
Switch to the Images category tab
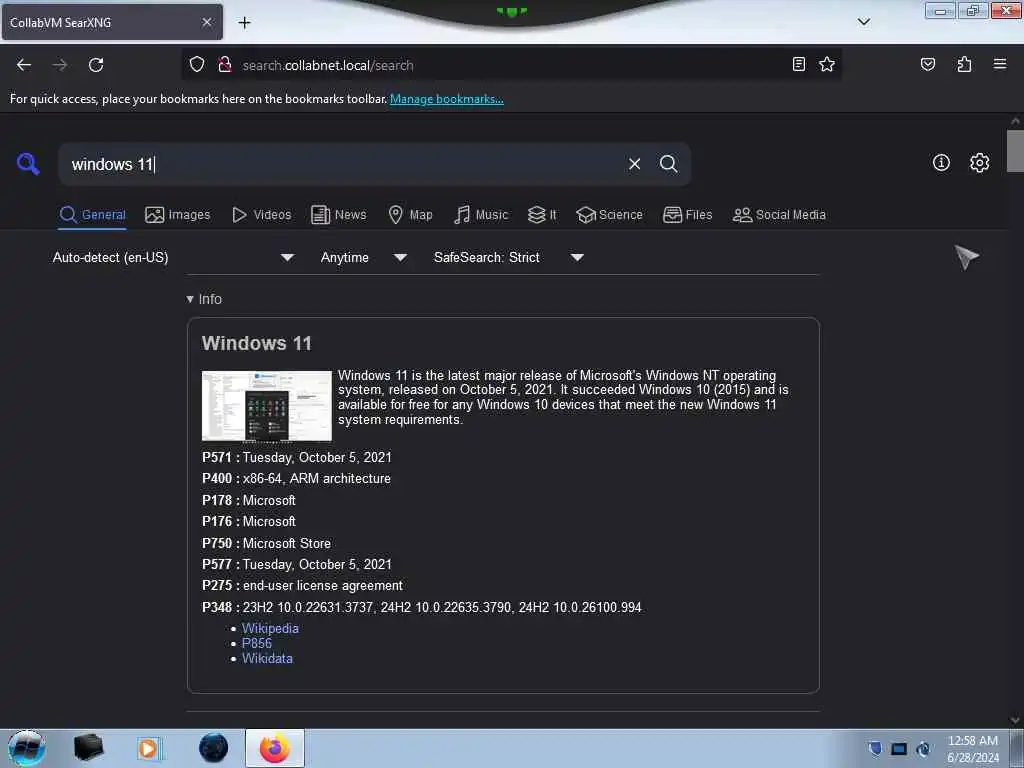[178, 215]
